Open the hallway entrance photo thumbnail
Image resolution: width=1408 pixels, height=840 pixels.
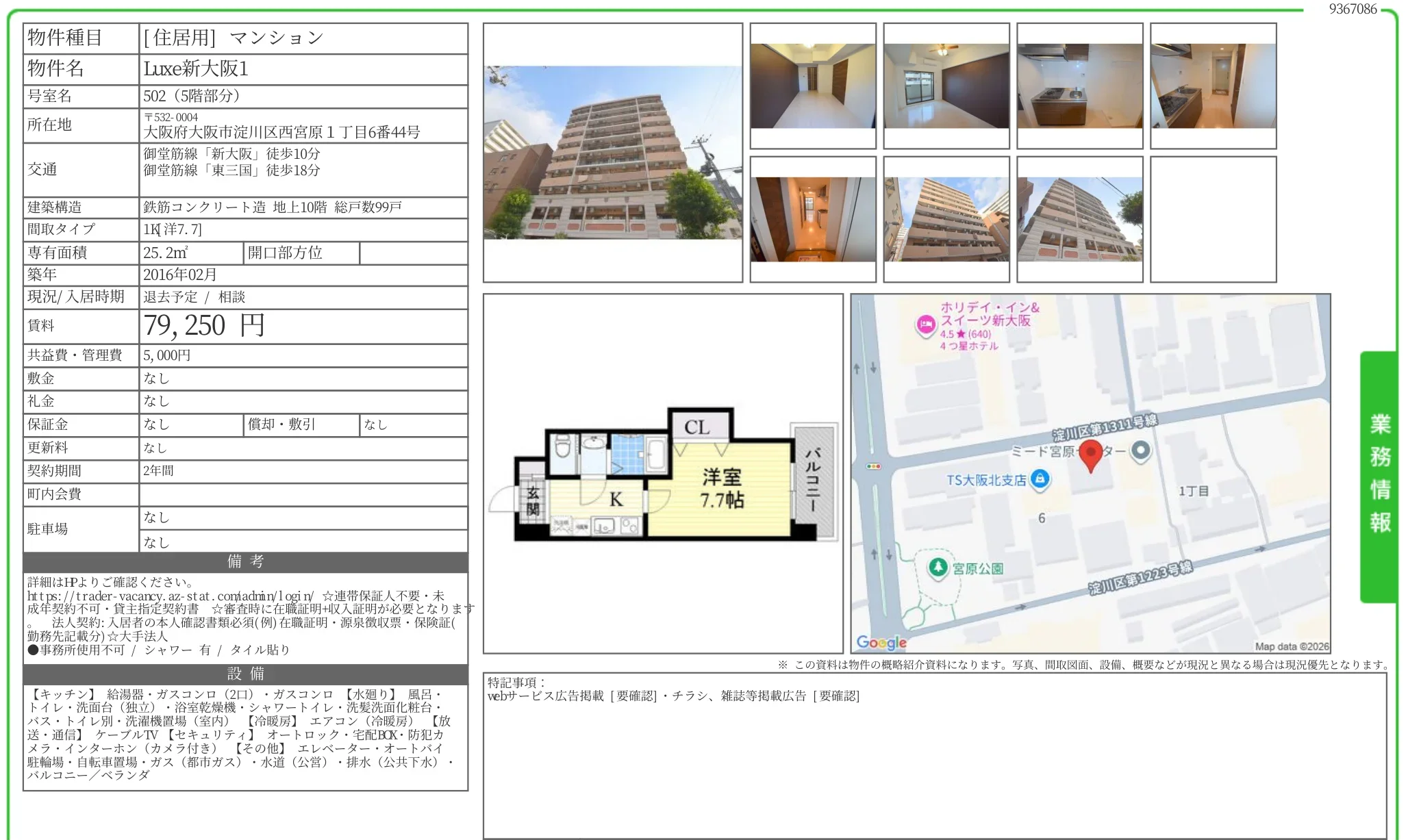tap(812, 219)
